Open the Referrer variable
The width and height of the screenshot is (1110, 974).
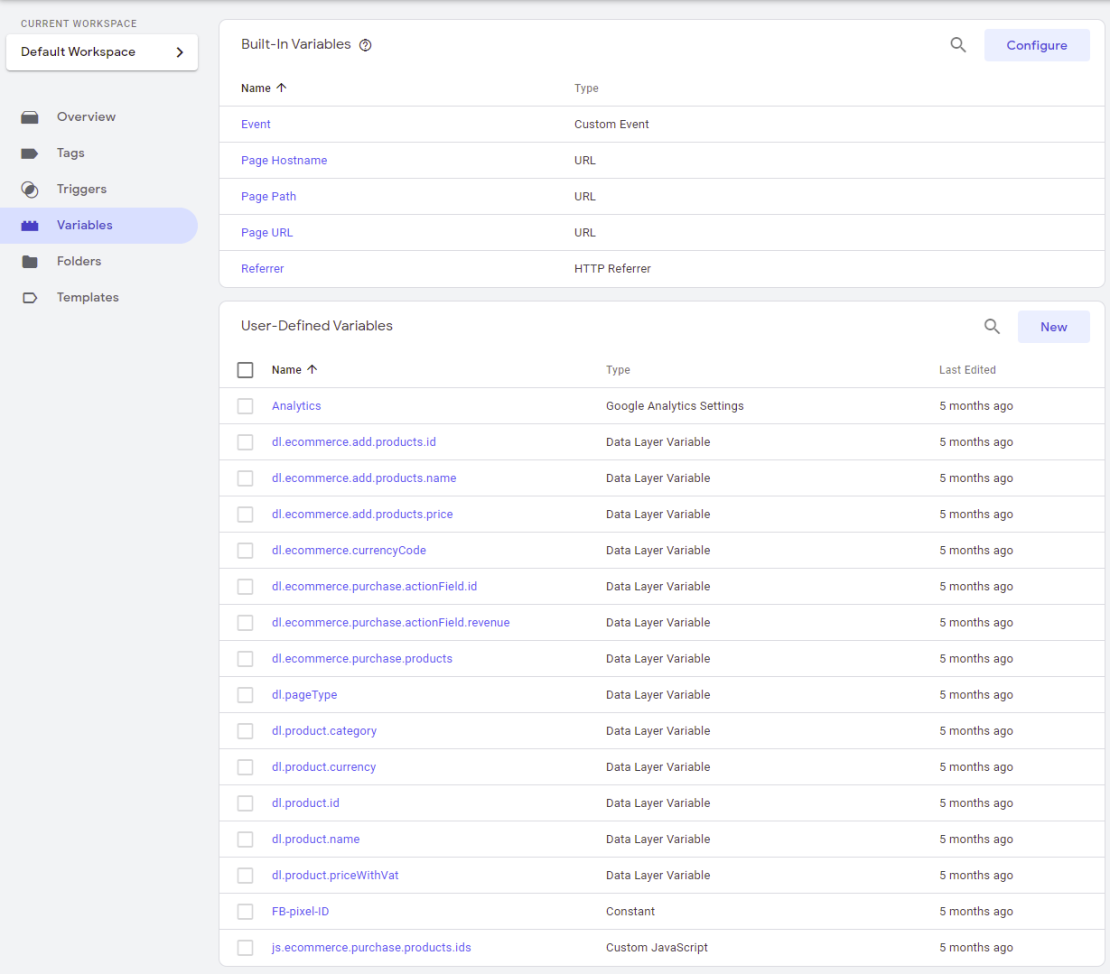[262, 268]
